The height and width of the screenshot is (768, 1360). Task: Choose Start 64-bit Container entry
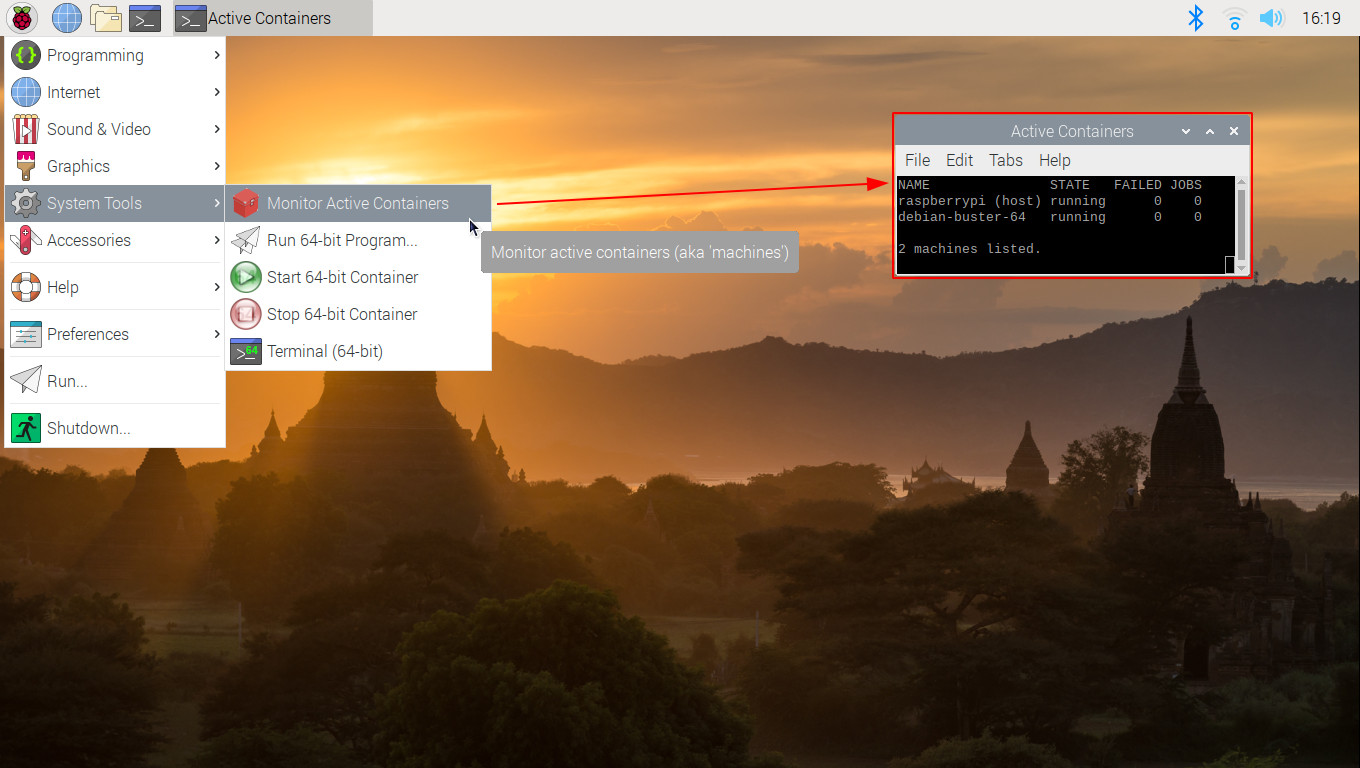[x=358, y=277]
